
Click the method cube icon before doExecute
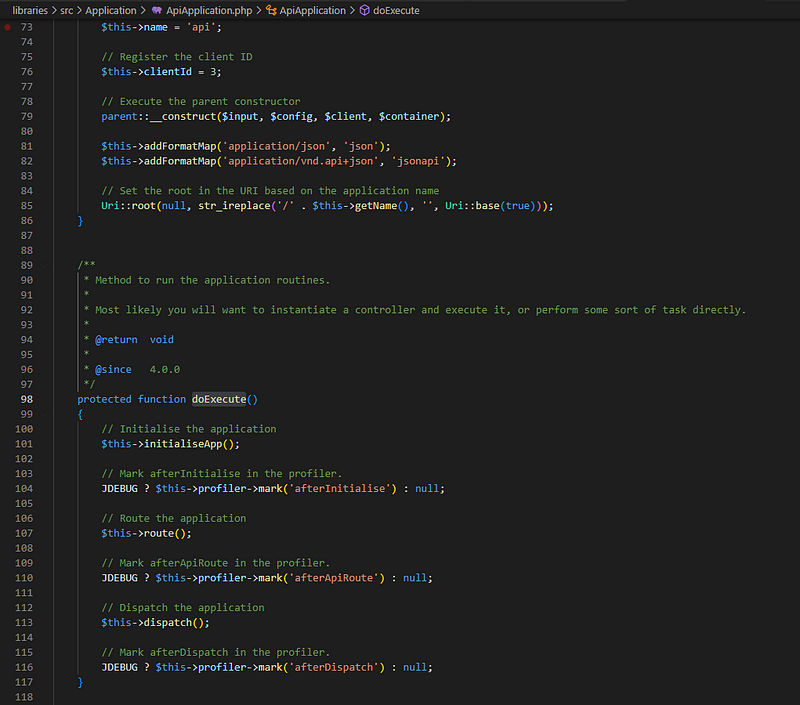pos(363,10)
